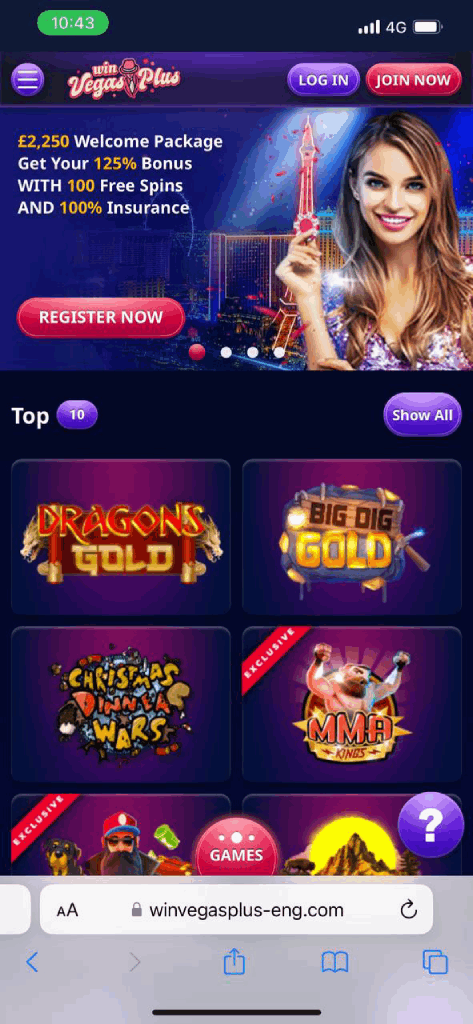Open the purple question mark help bubble
The image size is (473, 1024).
coord(430,825)
